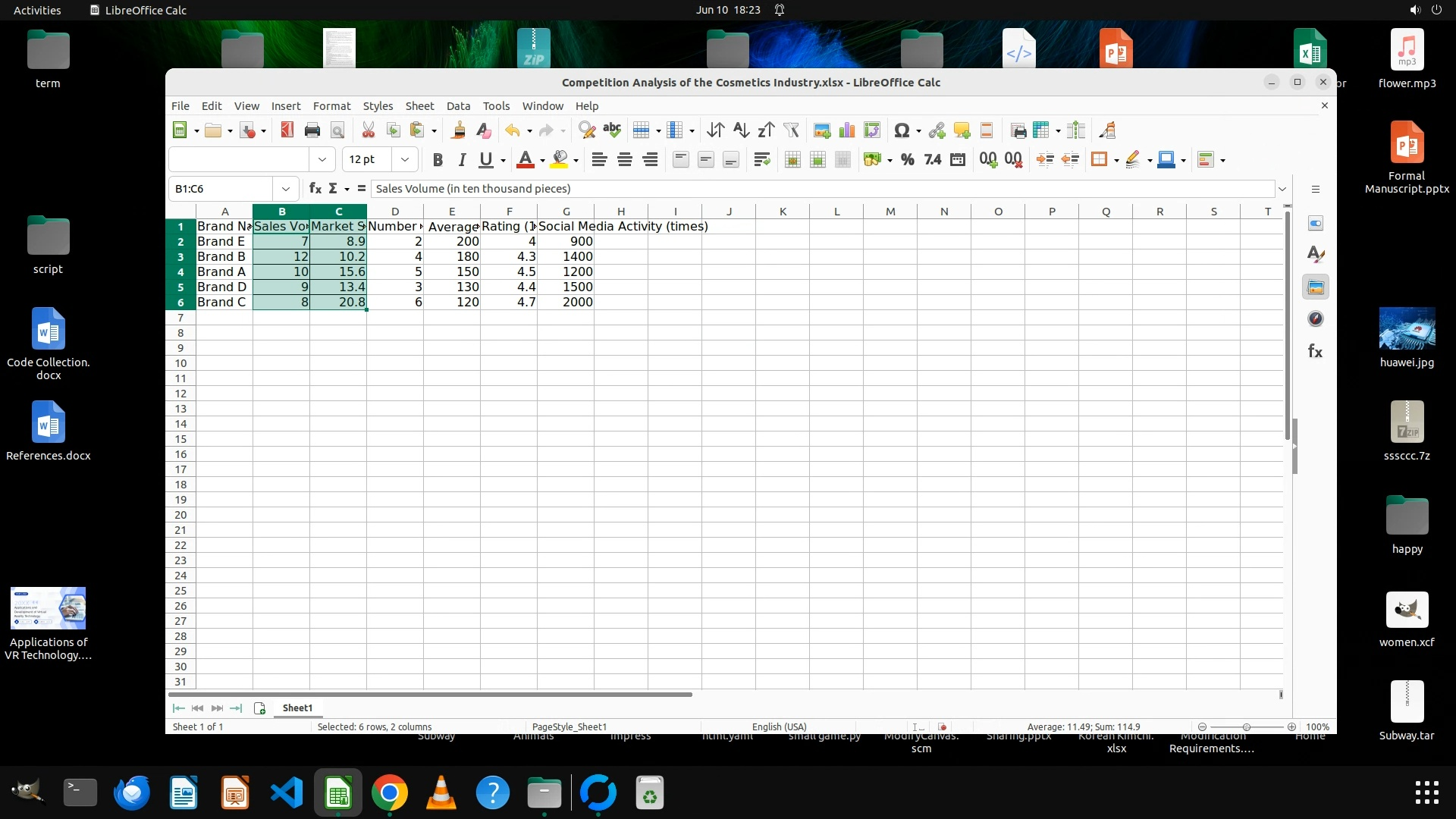Screen dimensions: 1456x819
Task: Expand the formula bar
Action: [x=1282, y=189]
